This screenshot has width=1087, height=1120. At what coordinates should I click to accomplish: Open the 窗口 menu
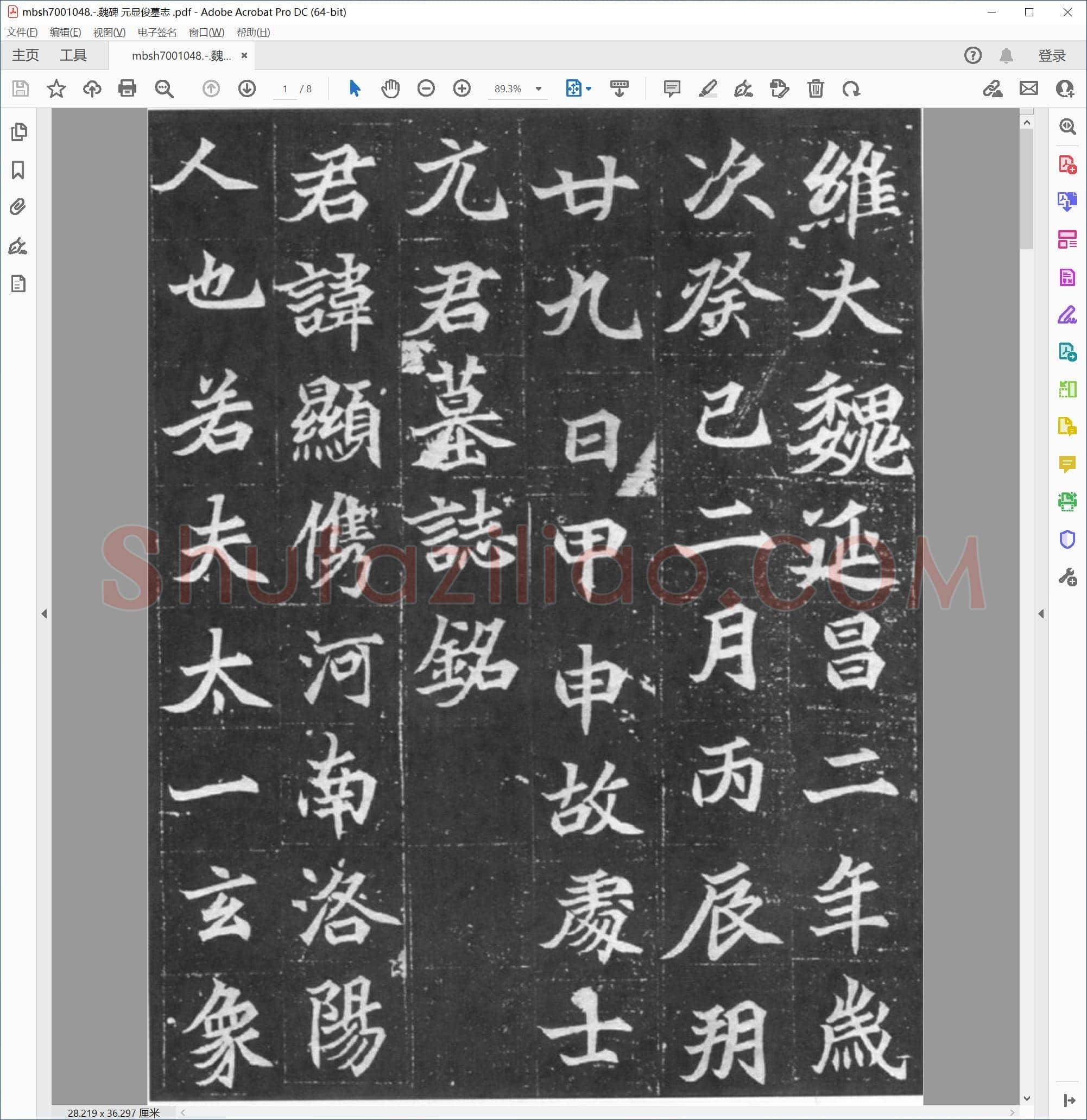206,32
